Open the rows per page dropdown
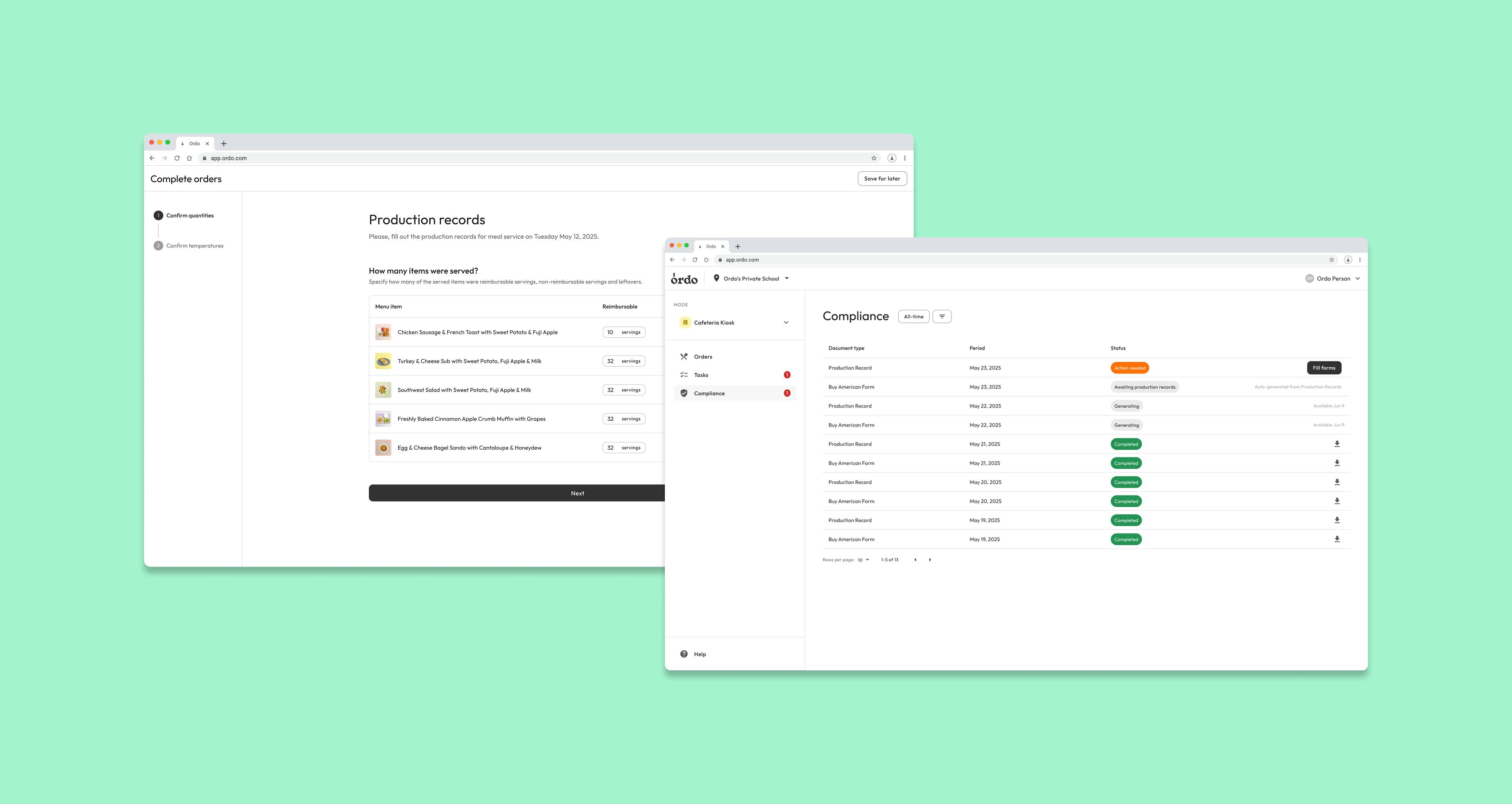Image resolution: width=1512 pixels, height=804 pixels. pos(863,560)
